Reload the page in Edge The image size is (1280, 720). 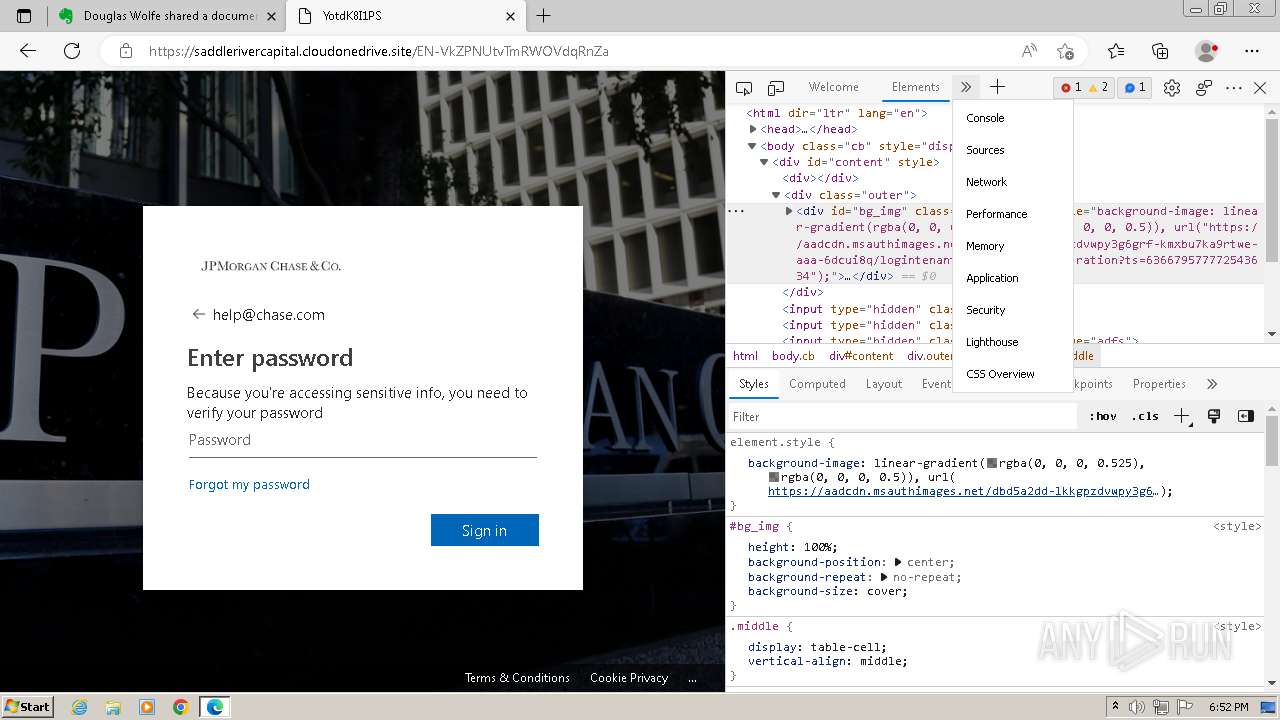coord(72,51)
